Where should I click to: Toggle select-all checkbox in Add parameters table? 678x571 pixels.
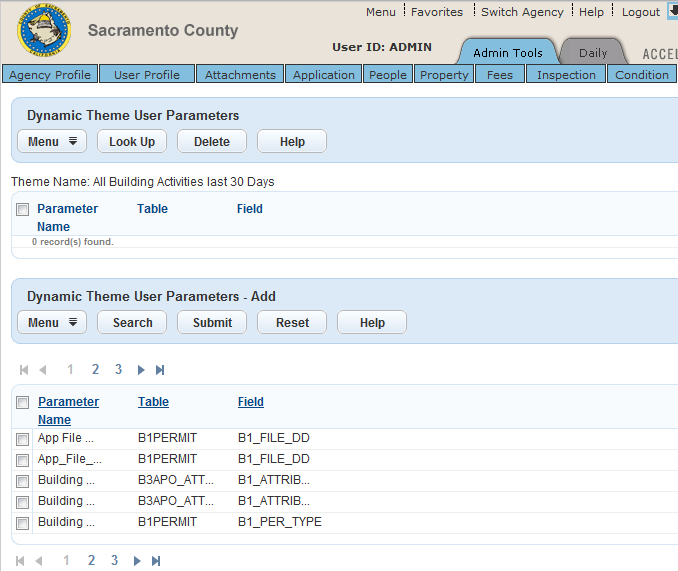pyautogui.click(x=22, y=402)
